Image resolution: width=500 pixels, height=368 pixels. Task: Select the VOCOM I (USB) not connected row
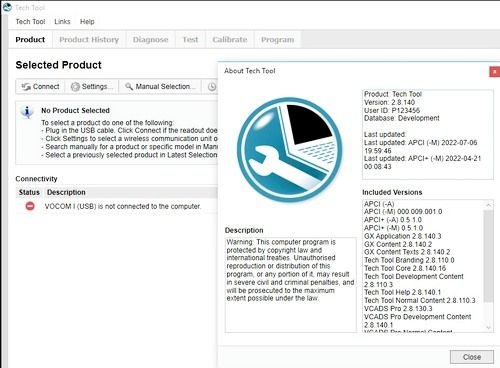point(117,206)
